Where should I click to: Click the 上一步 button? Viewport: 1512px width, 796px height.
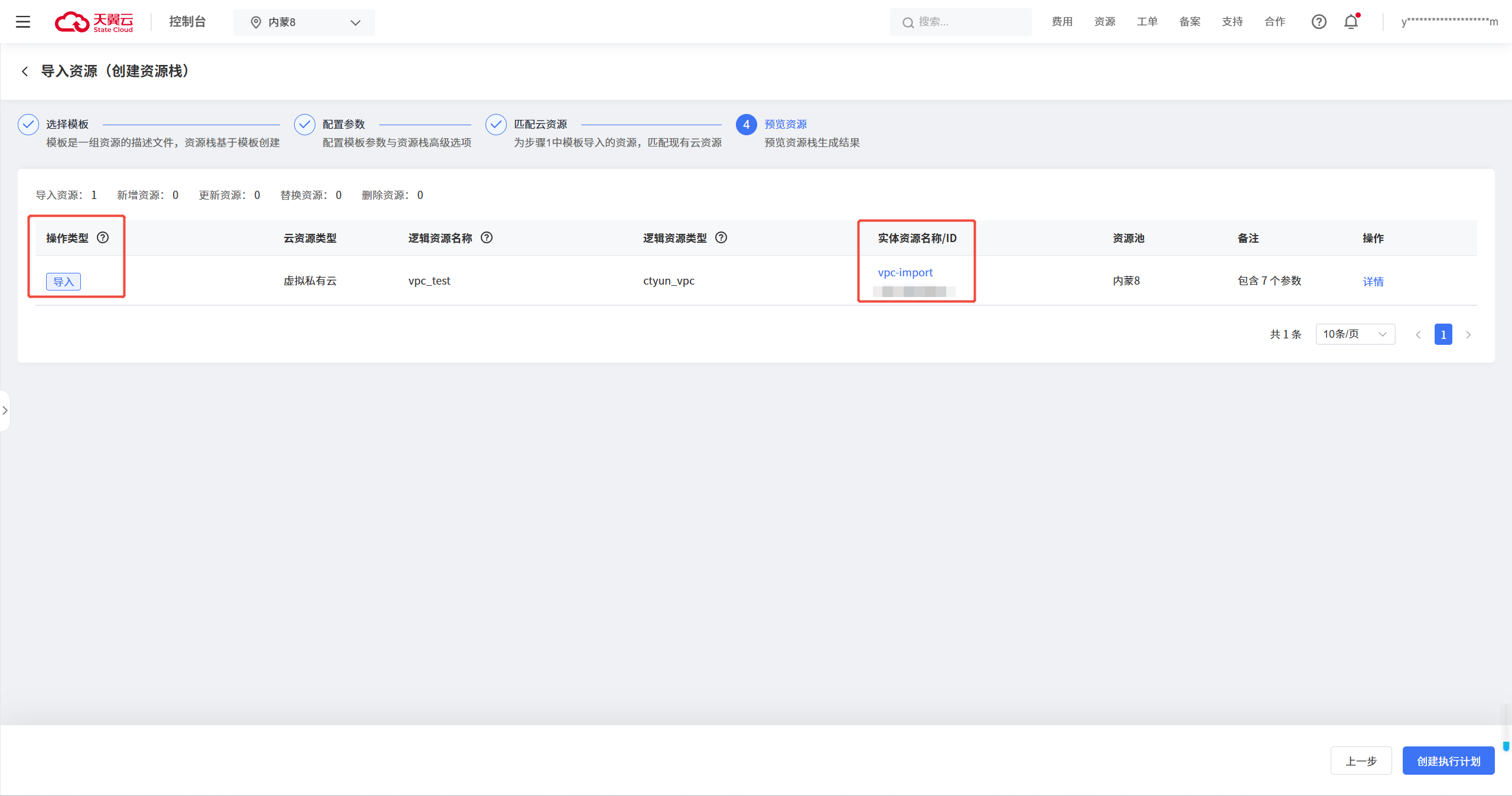[1361, 761]
